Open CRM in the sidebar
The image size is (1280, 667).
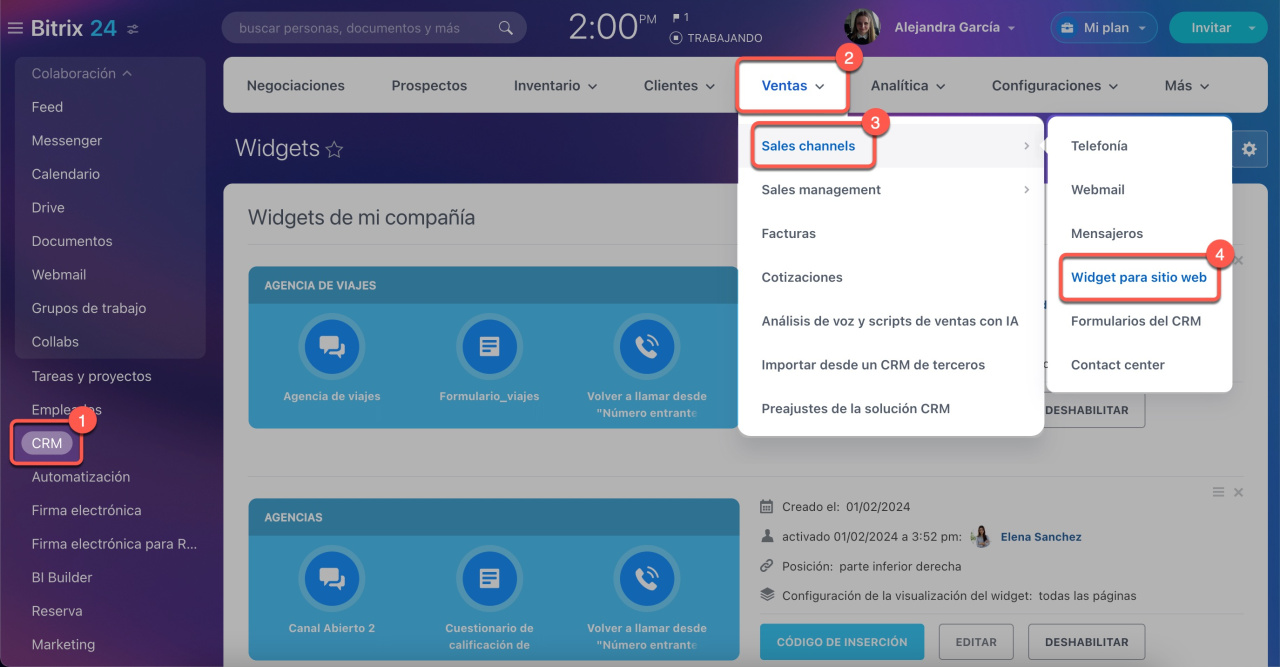(47, 443)
